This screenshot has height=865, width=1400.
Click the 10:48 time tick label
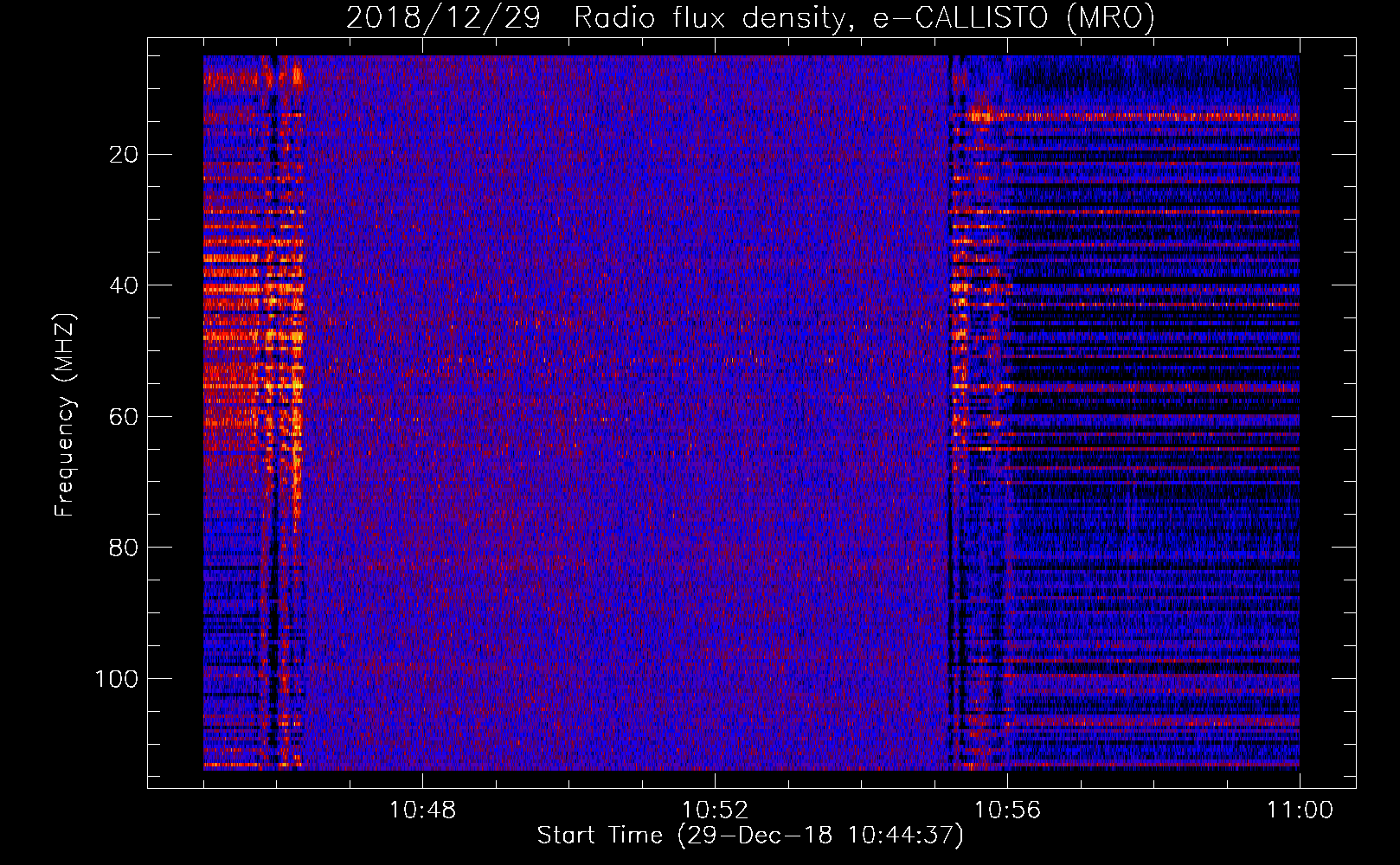pyautogui.click(x=422, y=811)
